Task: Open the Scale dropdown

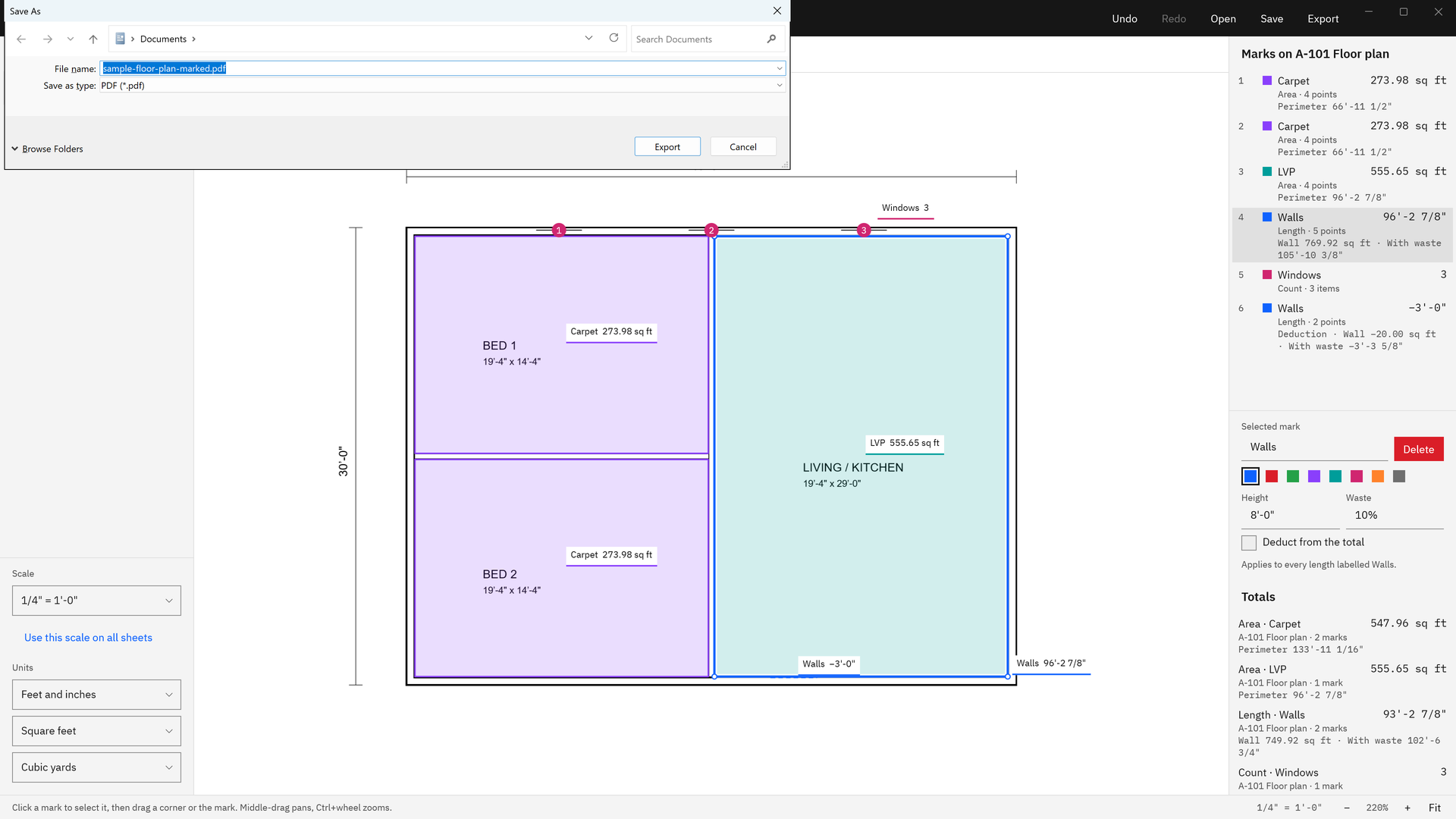Action: click(x=96, y=601)
